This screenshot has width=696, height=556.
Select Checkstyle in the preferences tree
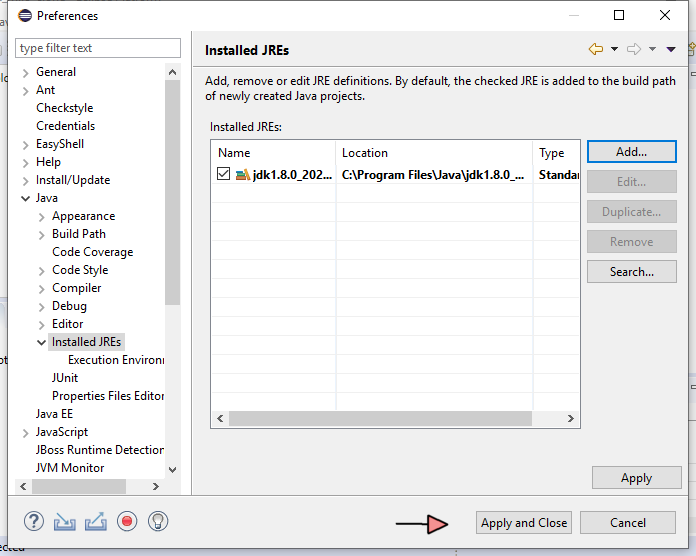tap(65, 108)
